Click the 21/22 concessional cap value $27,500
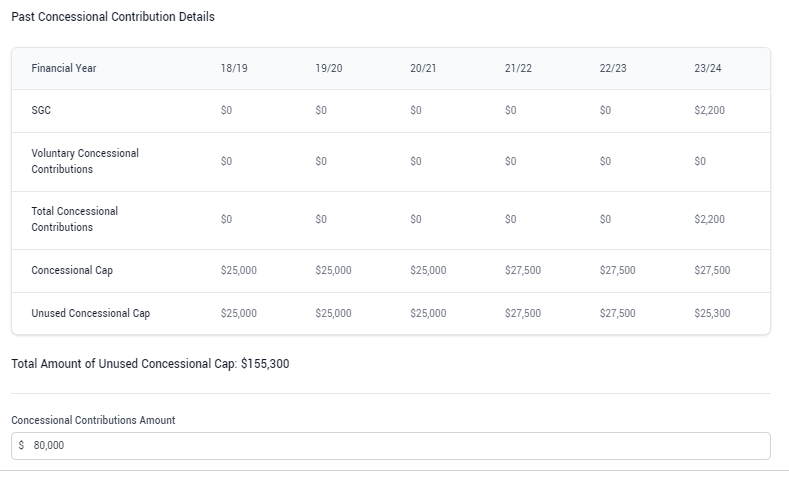The width and height of the screenshot is (789, 484). point(523,270)
